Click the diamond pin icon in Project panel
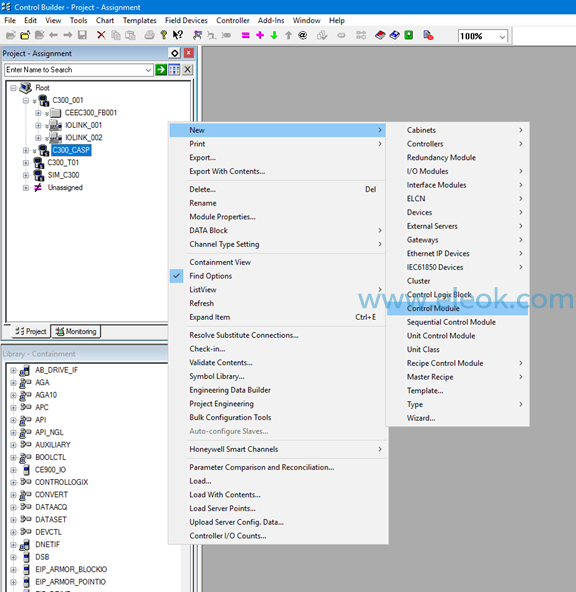This screenshot has width=576, height=592. 175,53
